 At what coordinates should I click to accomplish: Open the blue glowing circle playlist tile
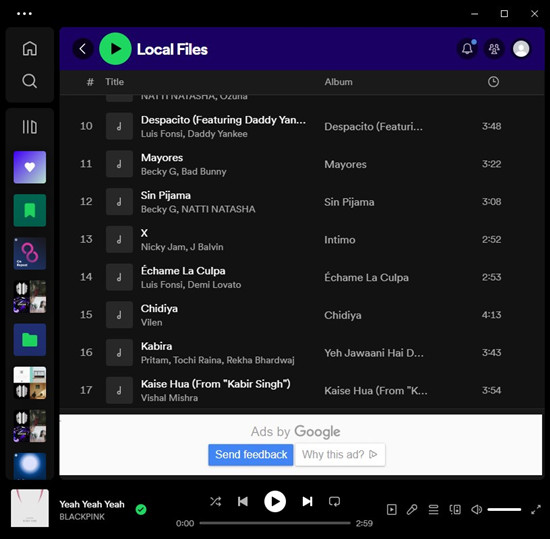[30, 466]
